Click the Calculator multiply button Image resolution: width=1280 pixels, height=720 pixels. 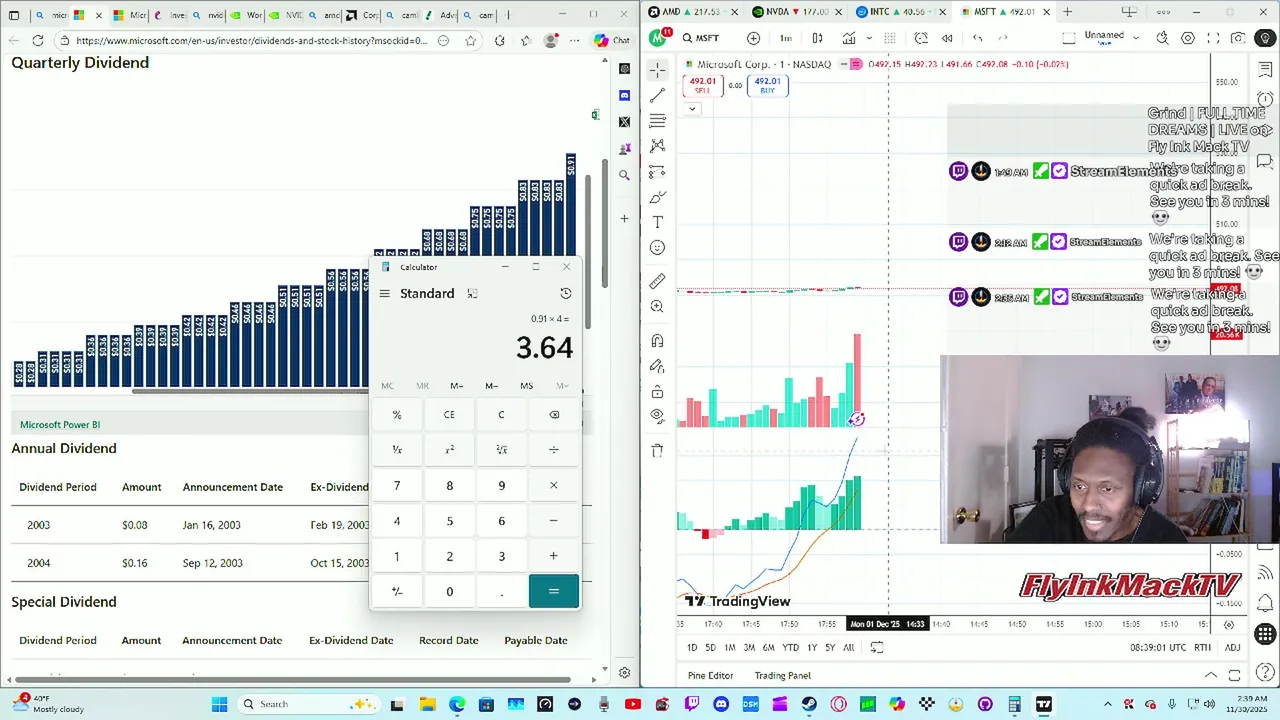click(x=553, y=485)
